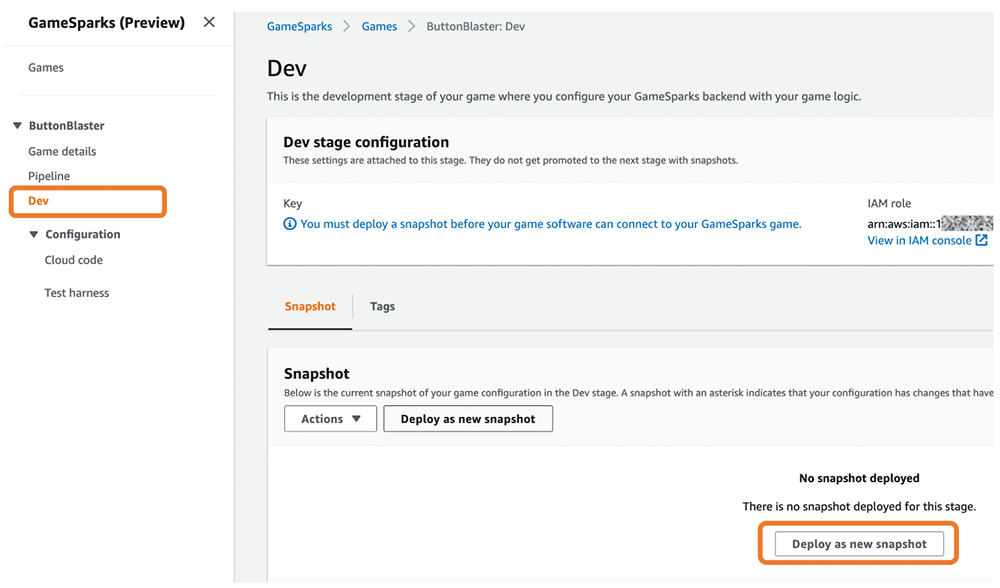Open Cloud code under Configuration
Screen dimensions: 1000x588
[73, 260]
